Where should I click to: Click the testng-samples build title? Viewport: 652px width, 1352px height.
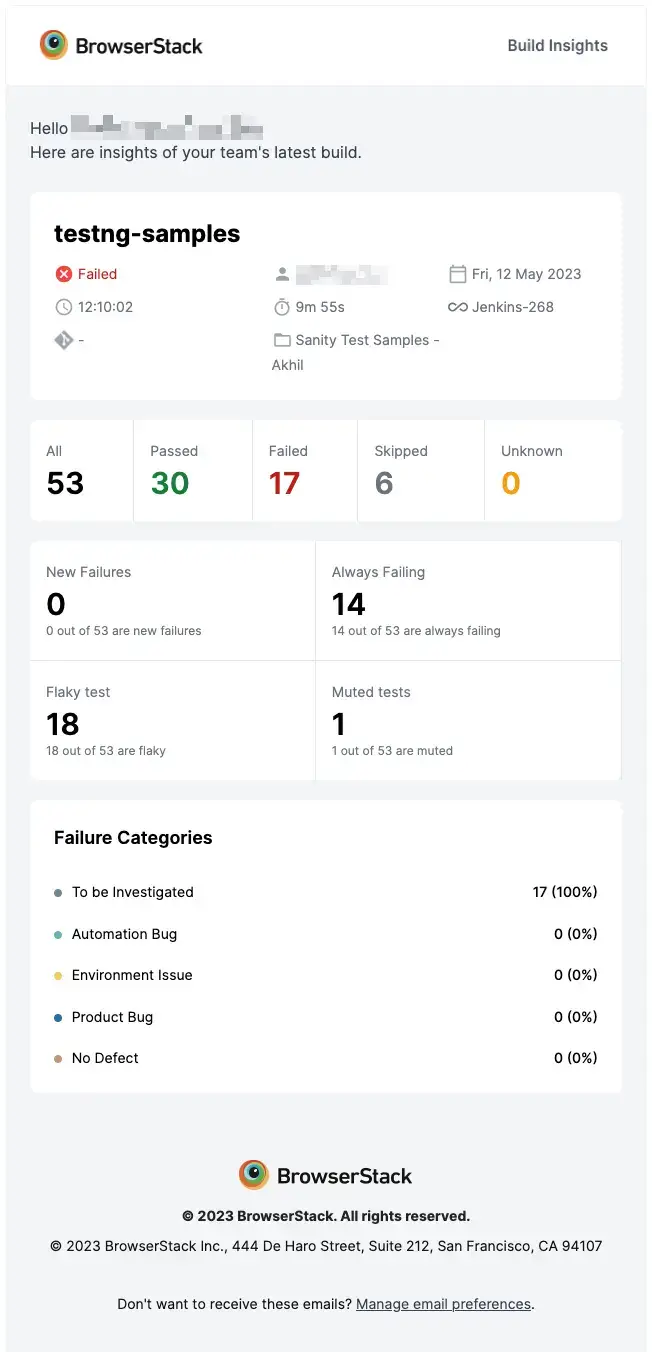tap(147, 234)
